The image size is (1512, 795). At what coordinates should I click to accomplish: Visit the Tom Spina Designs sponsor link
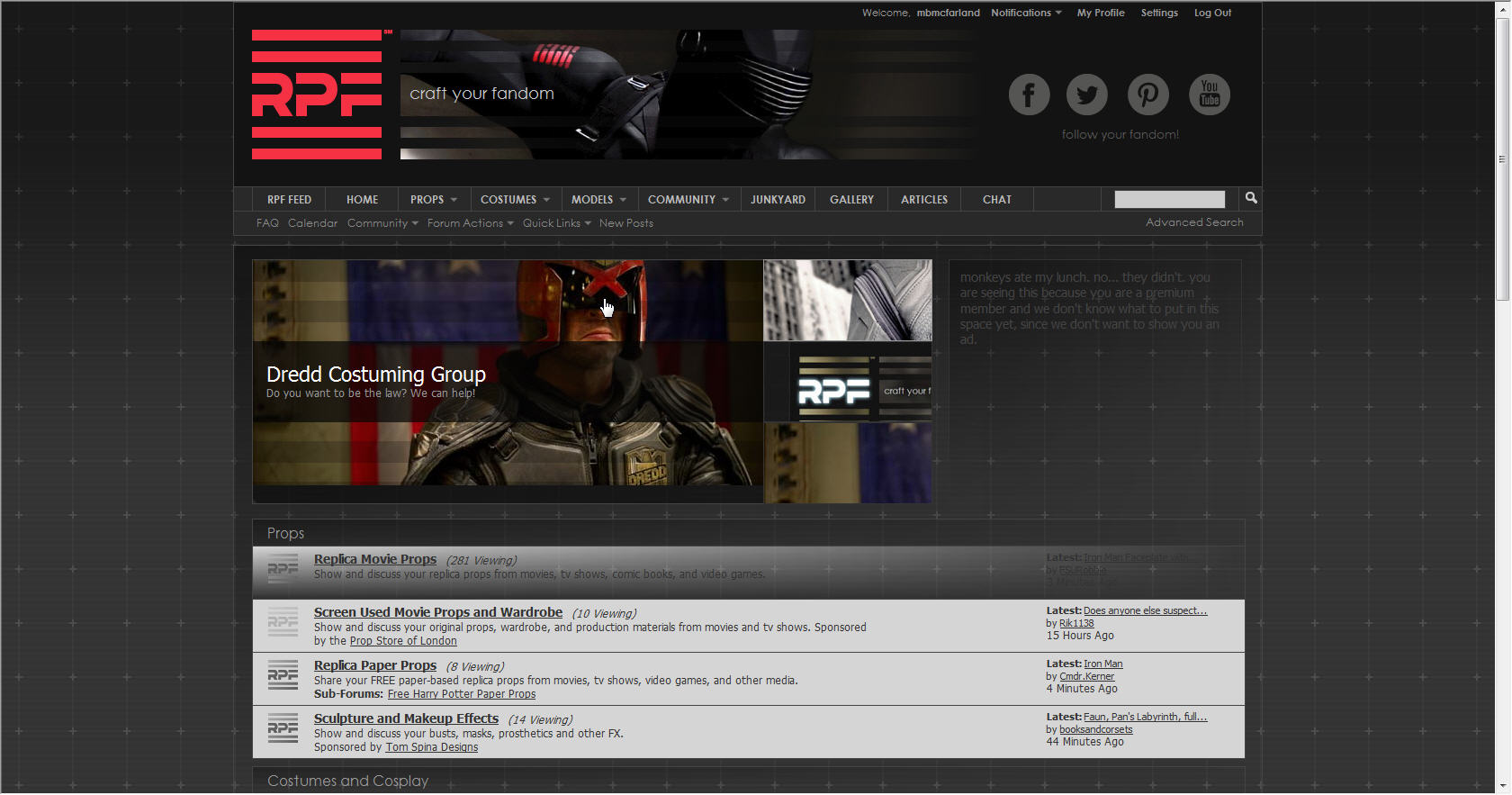pyautogui.click(x=432, y=747)
